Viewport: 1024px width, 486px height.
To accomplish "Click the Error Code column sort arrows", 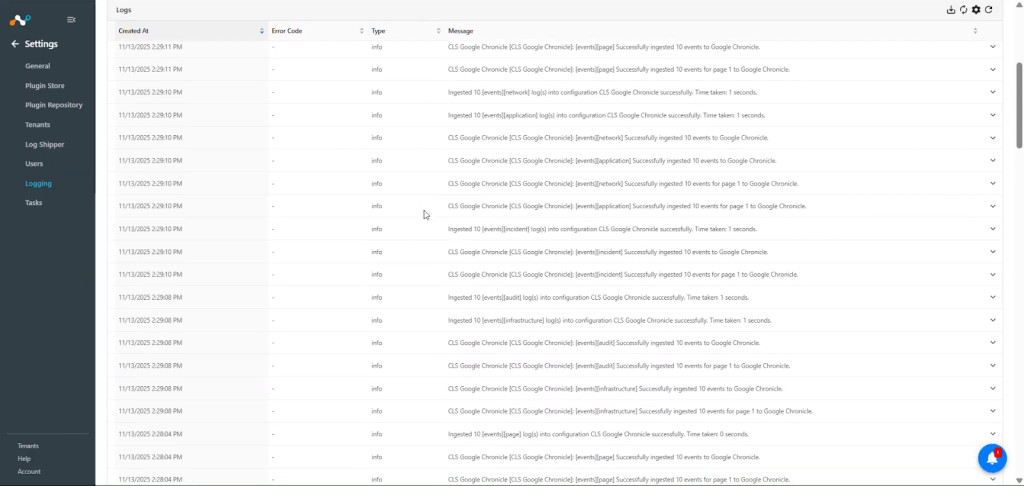I will pyautogui.click(x=361, y=31).
